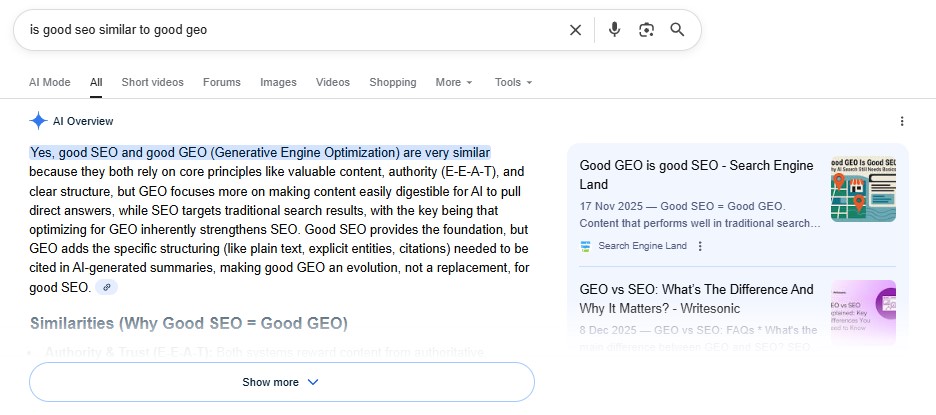Open Short videos tab

153,82
